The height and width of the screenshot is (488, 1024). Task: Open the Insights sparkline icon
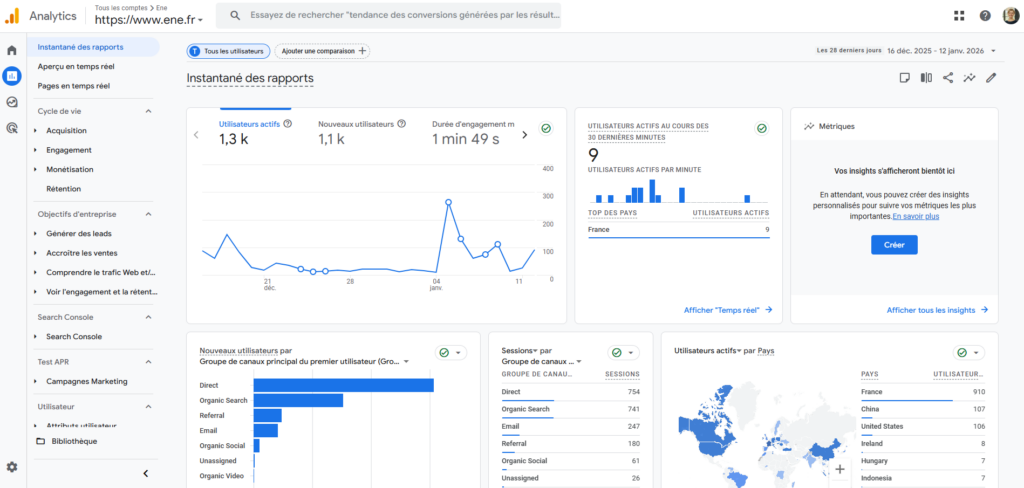click(969, 78)
